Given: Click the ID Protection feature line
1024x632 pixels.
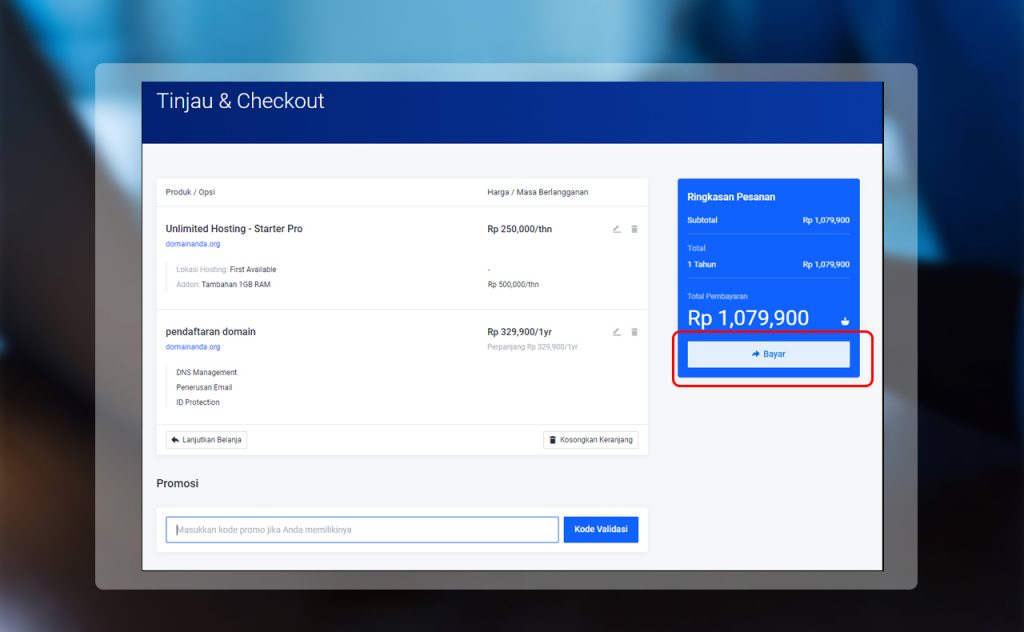Looking at the screenshot, I should click(x=198, y=403).
